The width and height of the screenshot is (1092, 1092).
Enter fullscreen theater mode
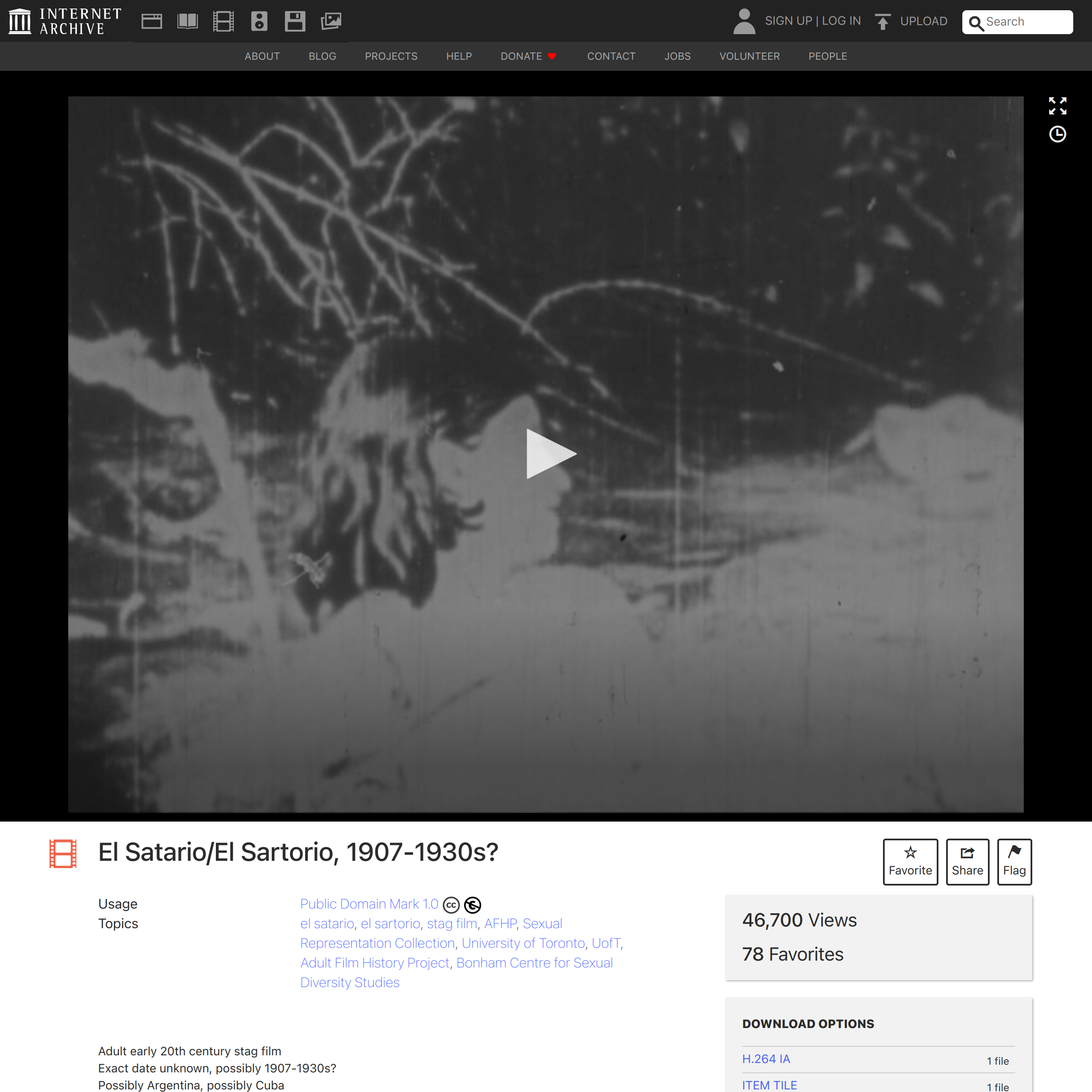(x=1057, y=106)
